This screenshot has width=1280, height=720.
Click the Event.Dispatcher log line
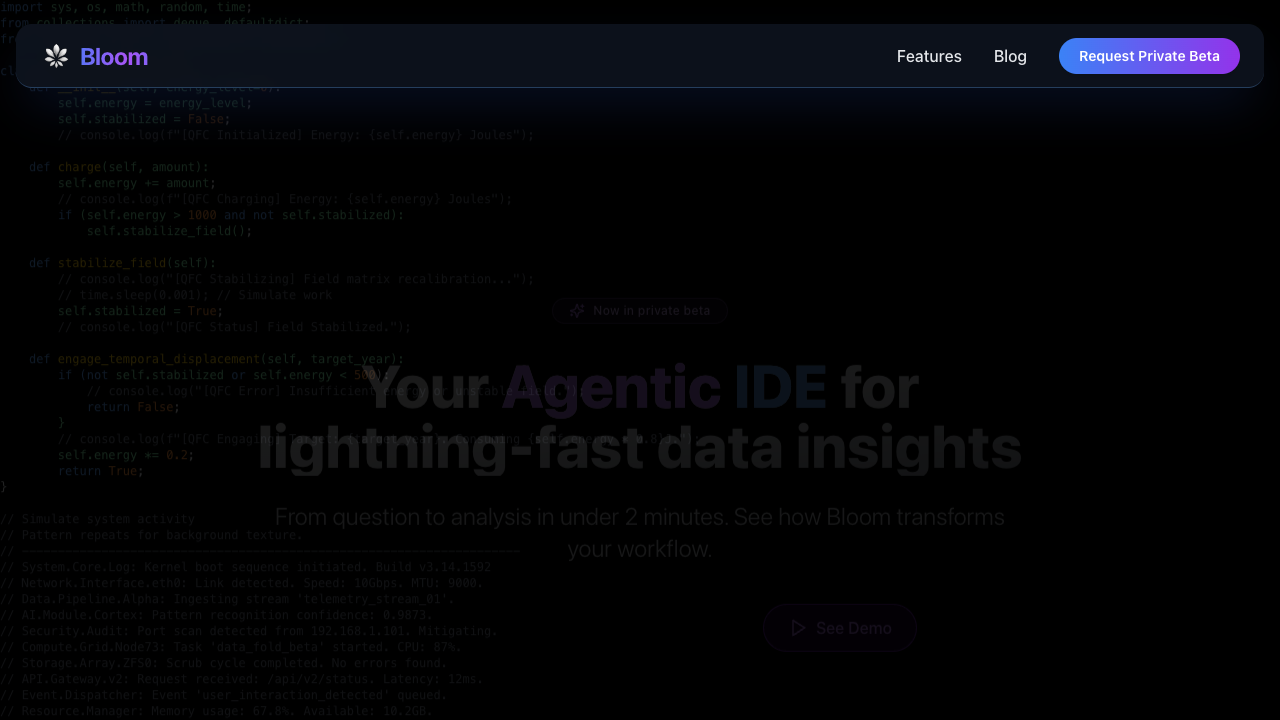[224, 695]
